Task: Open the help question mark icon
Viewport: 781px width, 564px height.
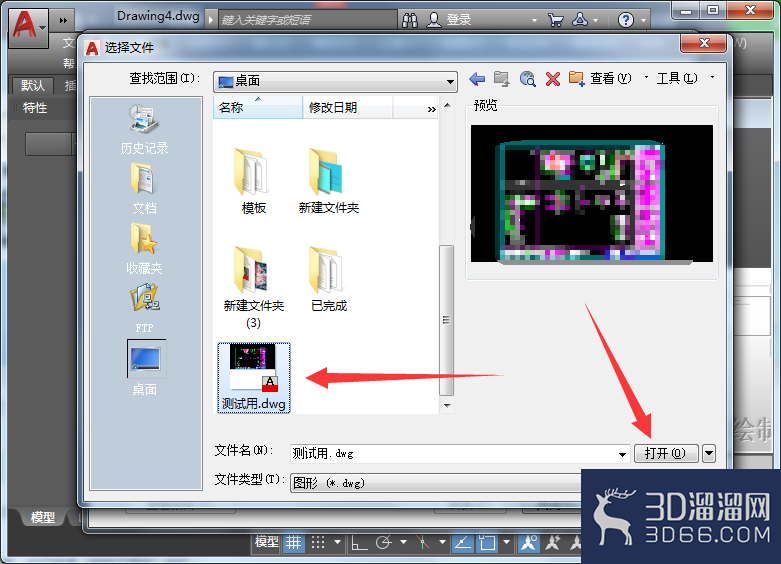Action: (x=626, y=20)
